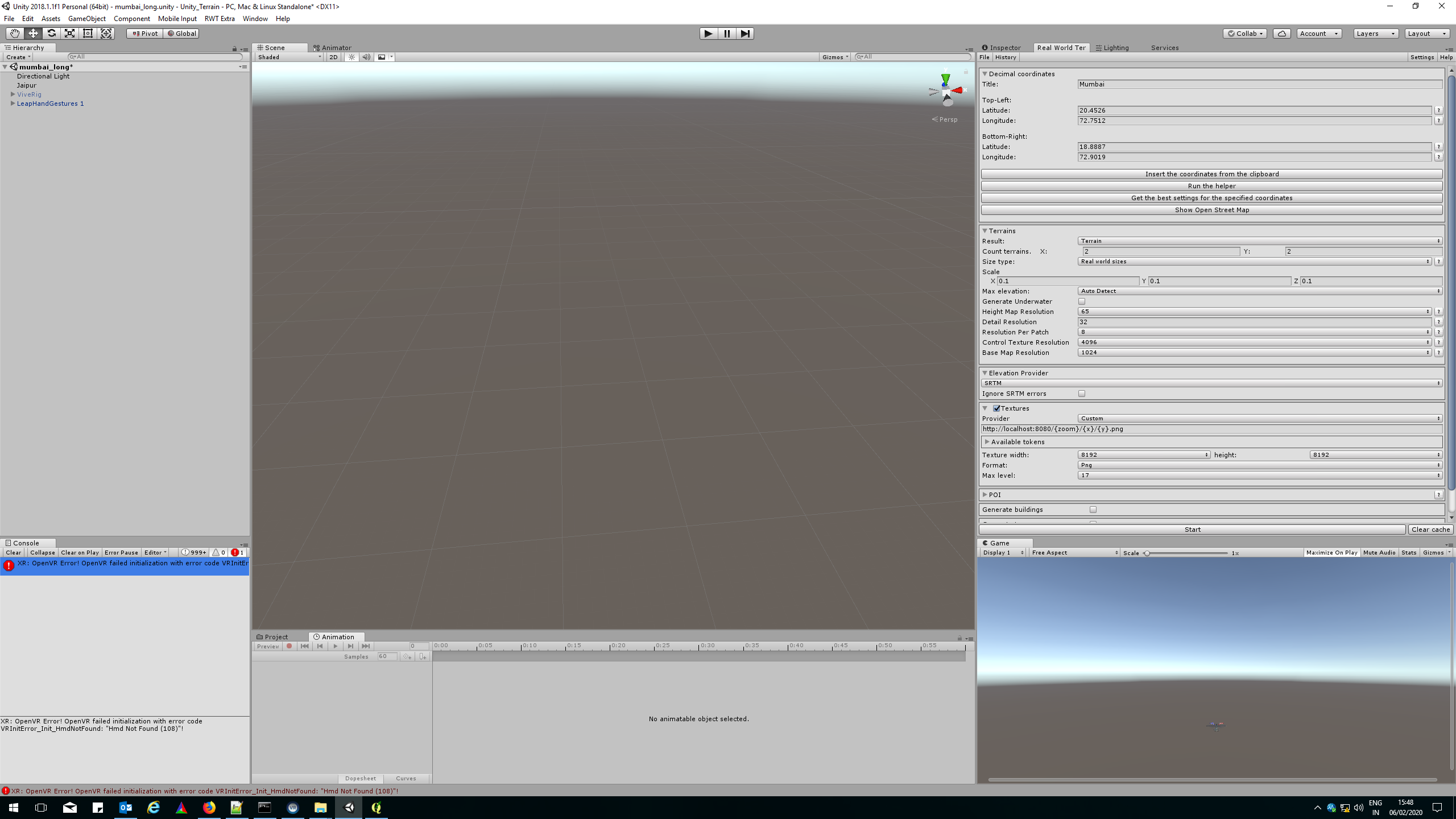Toggle scene audio speaker icon
The height and width of the screenshot is (819, 1456).
[x=366, y=57]
